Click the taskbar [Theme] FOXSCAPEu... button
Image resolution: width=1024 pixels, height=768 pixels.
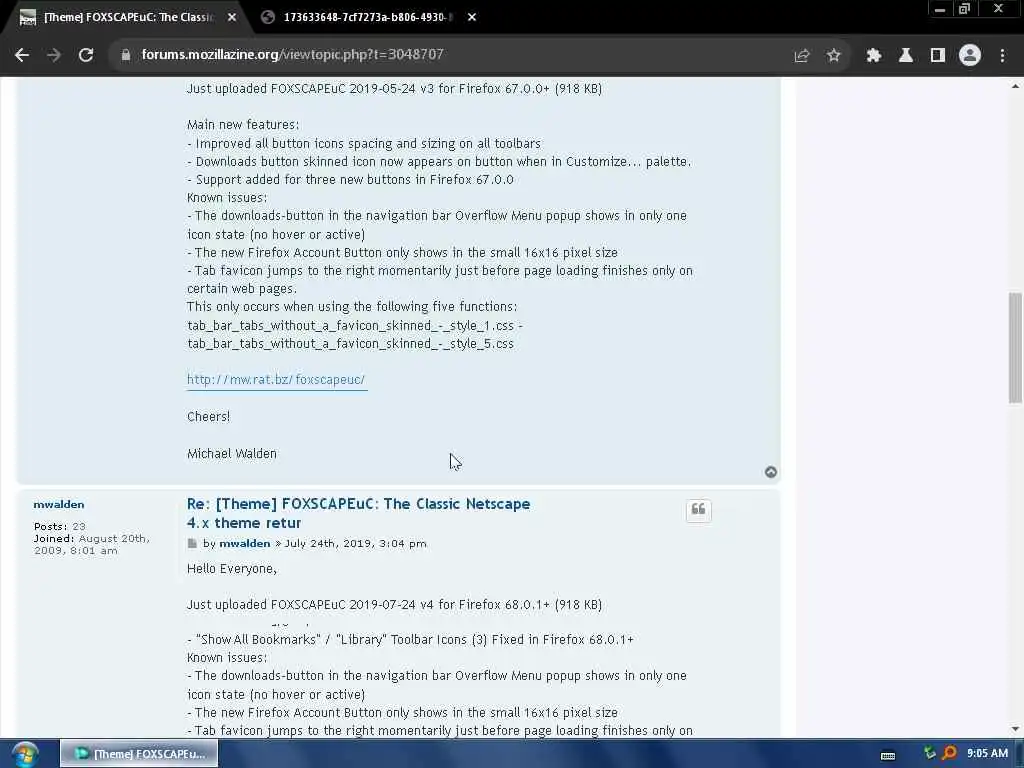[139, 754]
